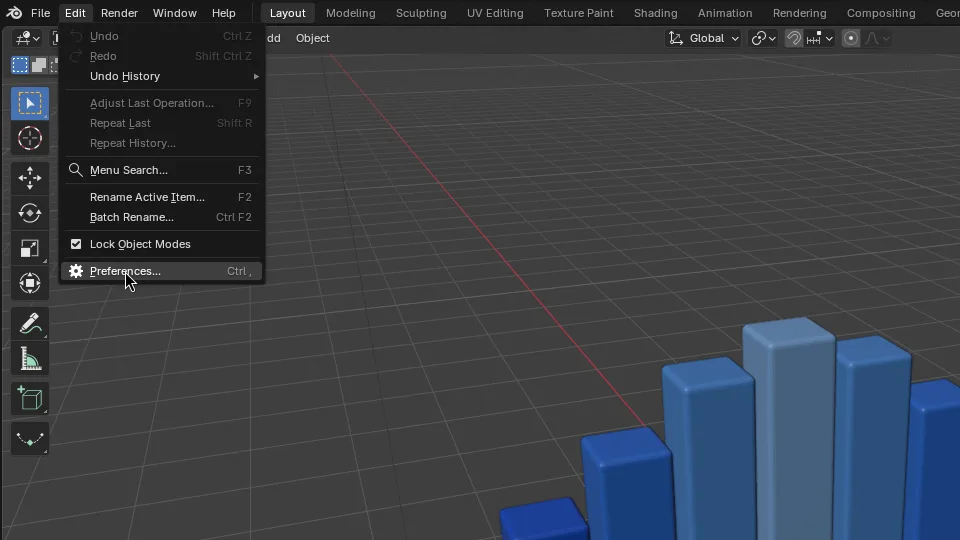
Task: Switch to the Sculpting workspace tab
Action: pyautogui.click(x=421, y=13)
